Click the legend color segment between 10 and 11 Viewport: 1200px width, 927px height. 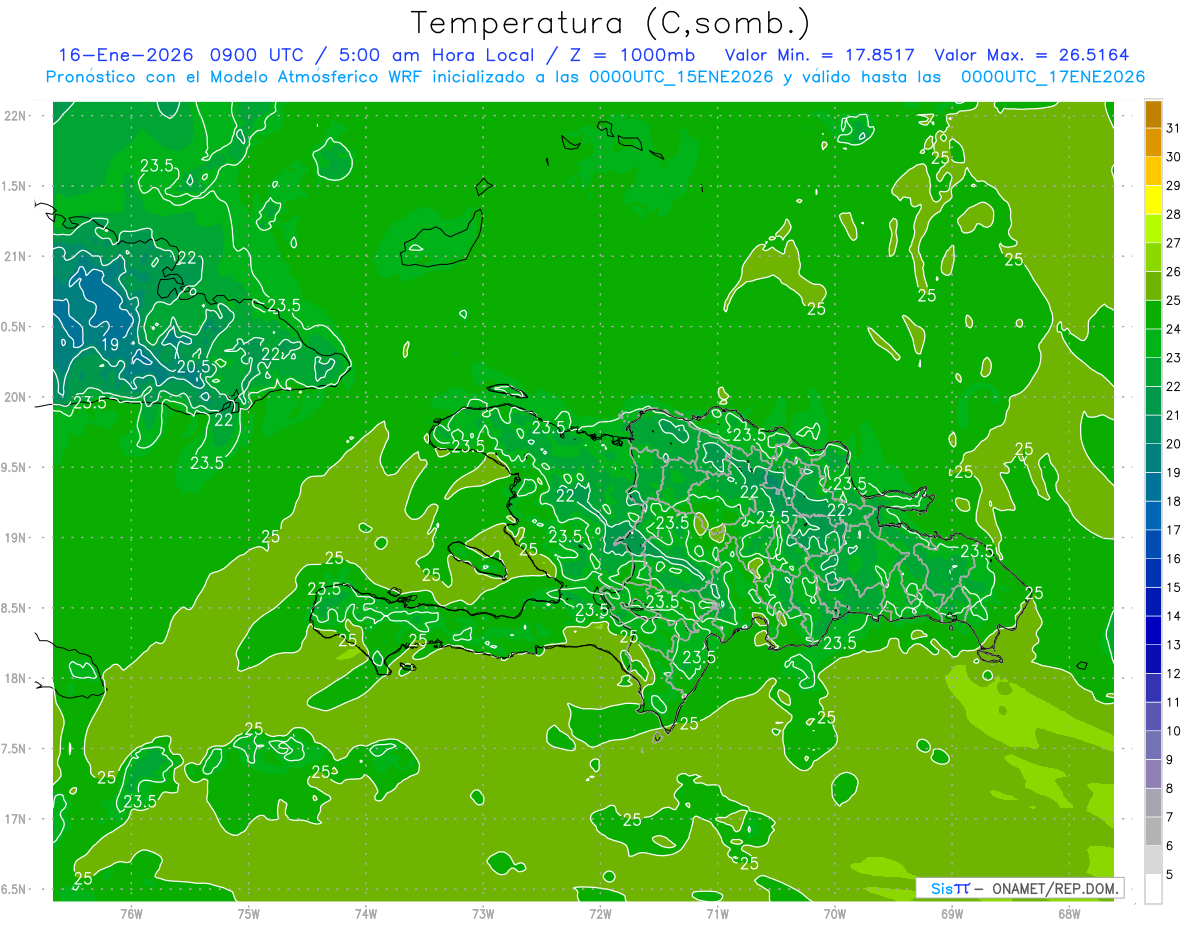(1153, 717)
